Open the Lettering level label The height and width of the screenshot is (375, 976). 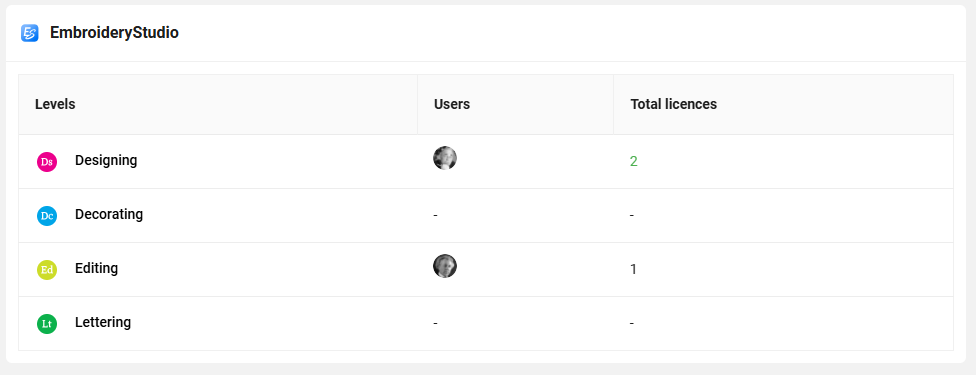tap(103, 323)
